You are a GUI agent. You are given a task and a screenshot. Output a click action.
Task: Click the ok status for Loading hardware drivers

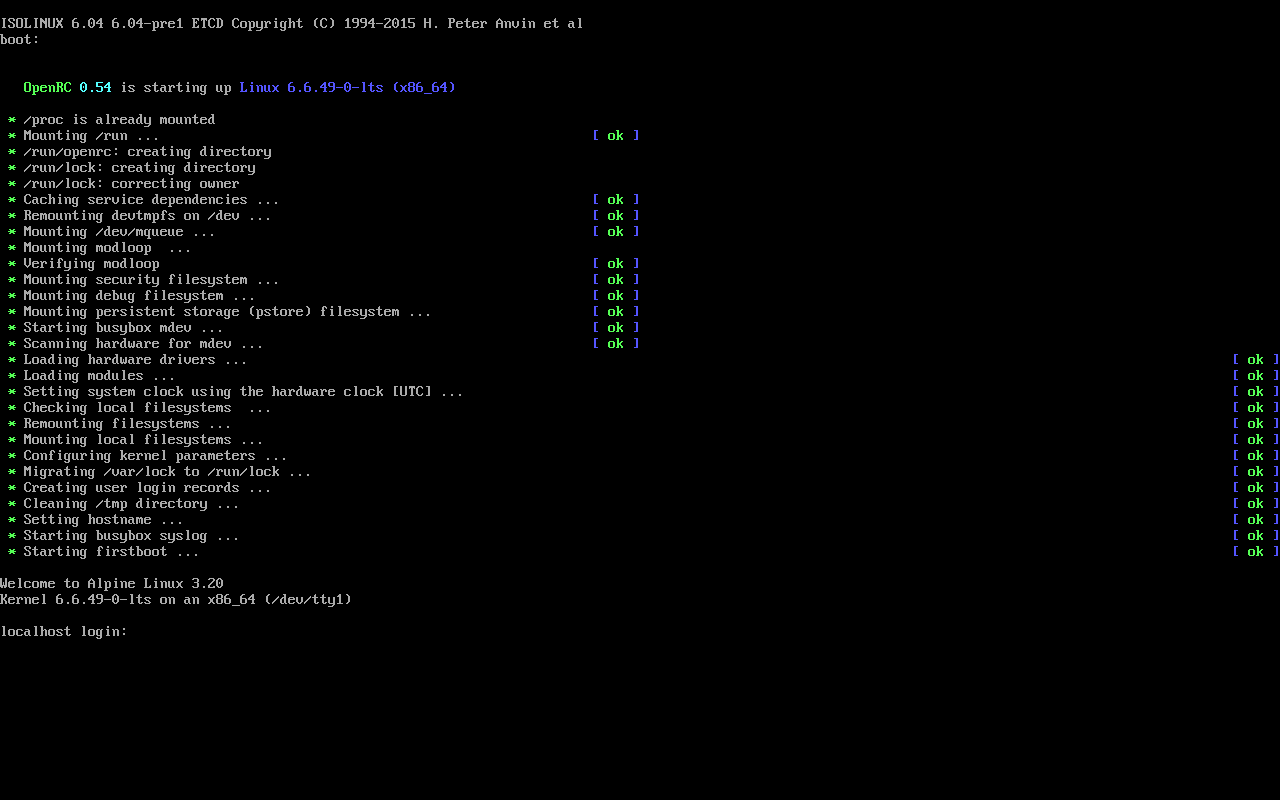[x=1255, y=360]
